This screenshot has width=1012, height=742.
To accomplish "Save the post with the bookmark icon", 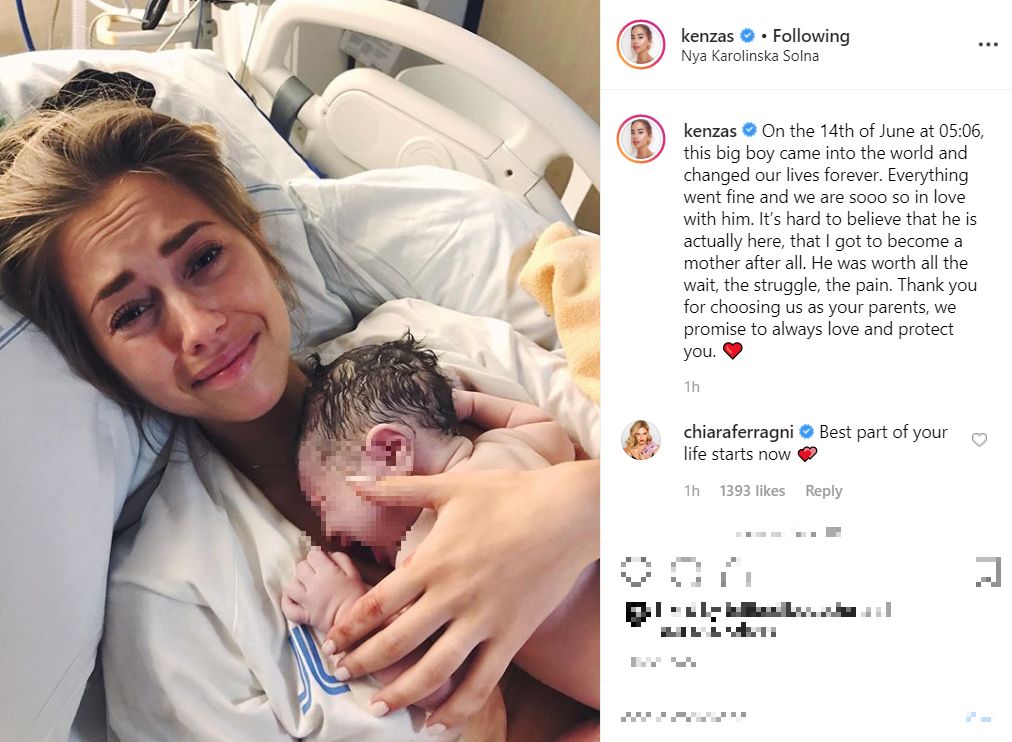I will [987, 572].
